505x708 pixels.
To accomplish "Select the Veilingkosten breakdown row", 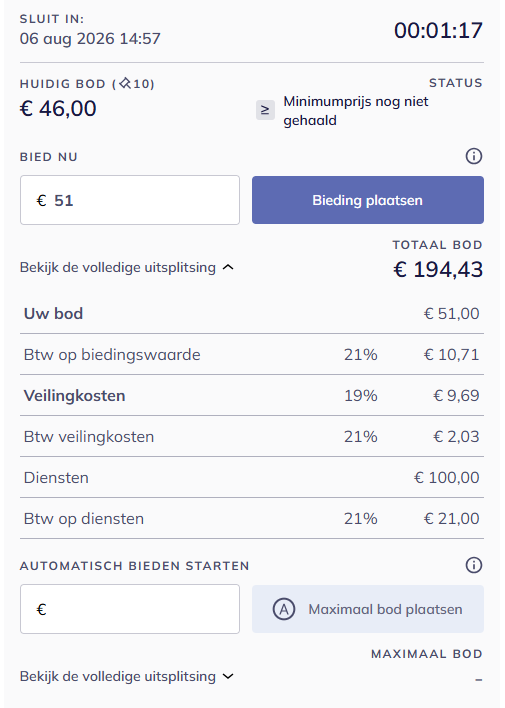I will click(252, 396).
